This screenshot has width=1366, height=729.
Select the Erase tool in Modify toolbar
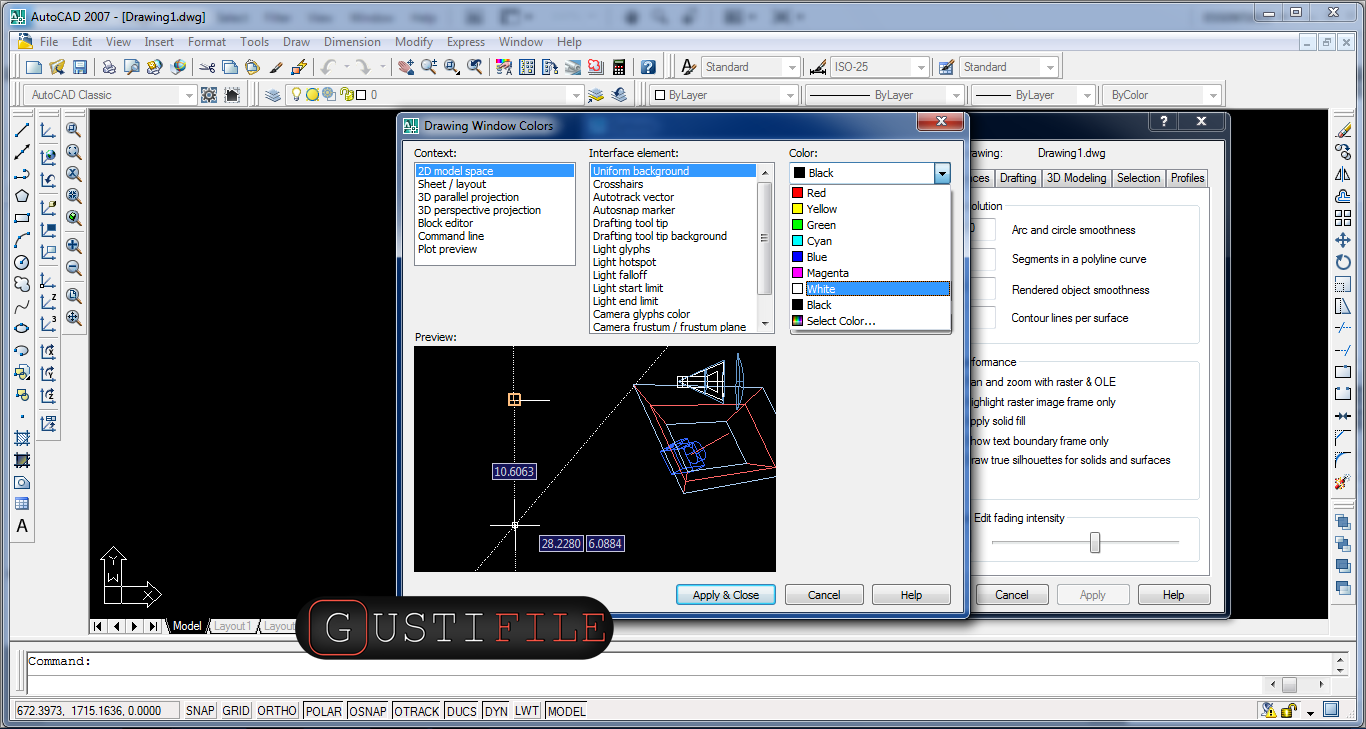point(1343,130)
